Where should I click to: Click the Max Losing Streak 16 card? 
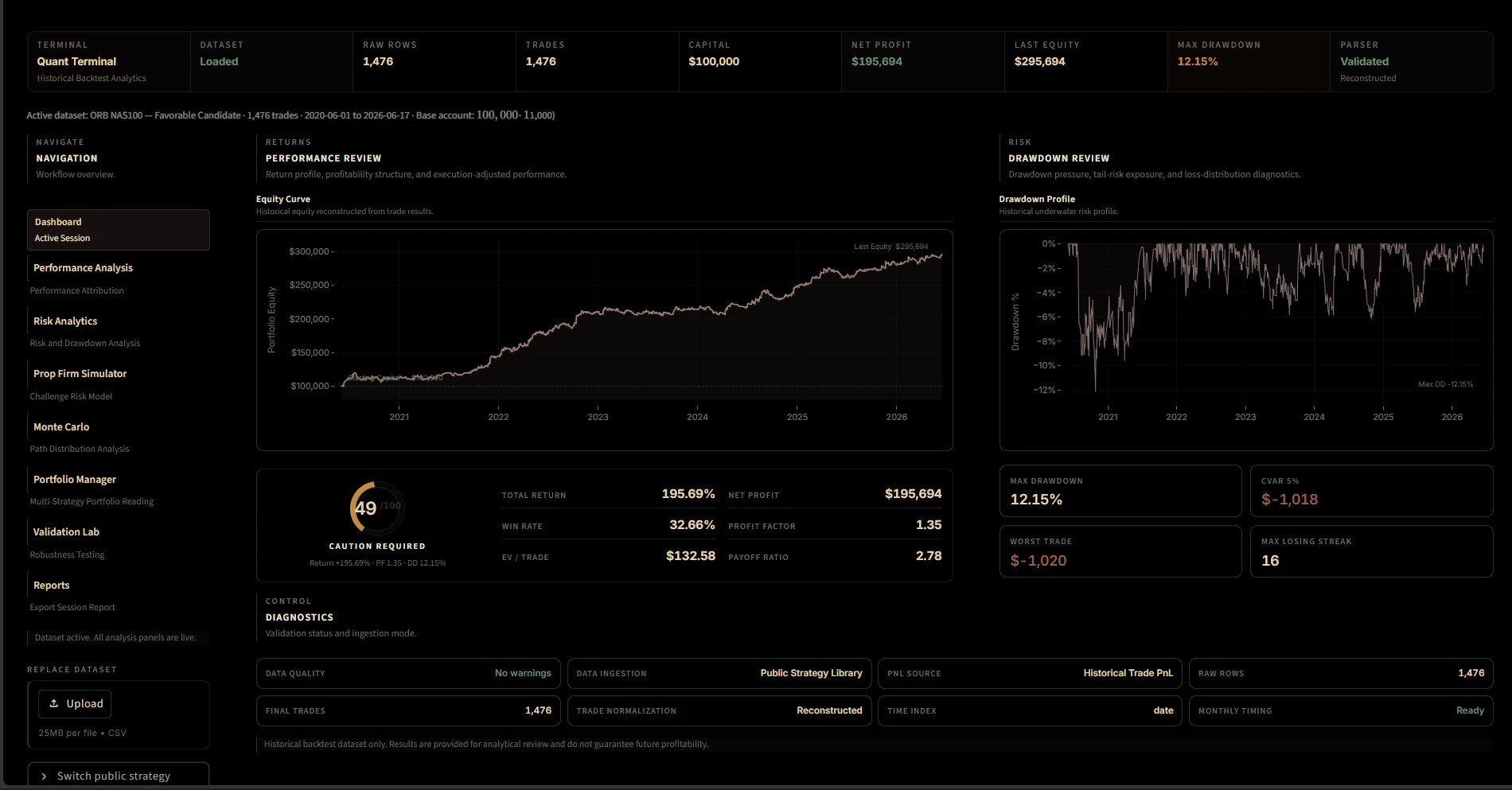[1371, 551]
